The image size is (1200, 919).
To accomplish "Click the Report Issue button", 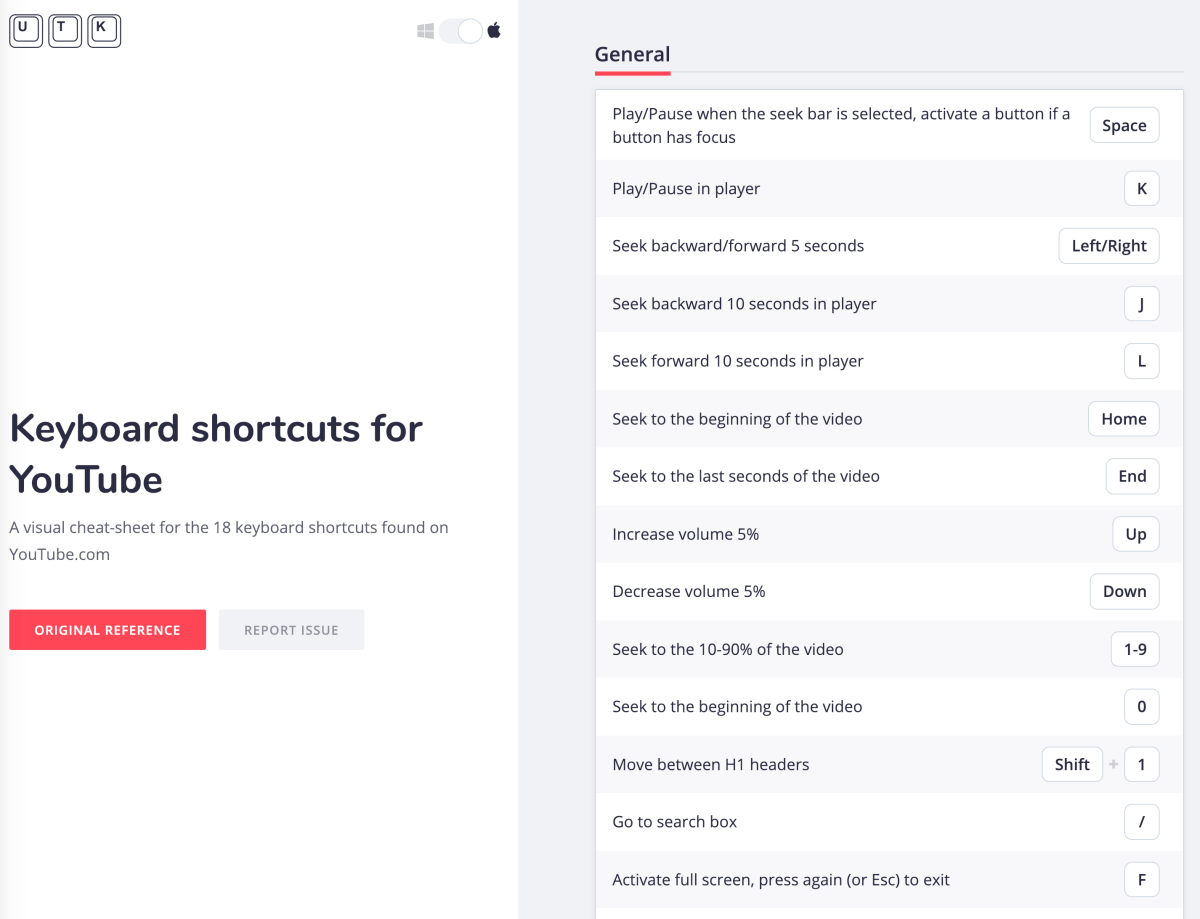I will coord(291,630).
